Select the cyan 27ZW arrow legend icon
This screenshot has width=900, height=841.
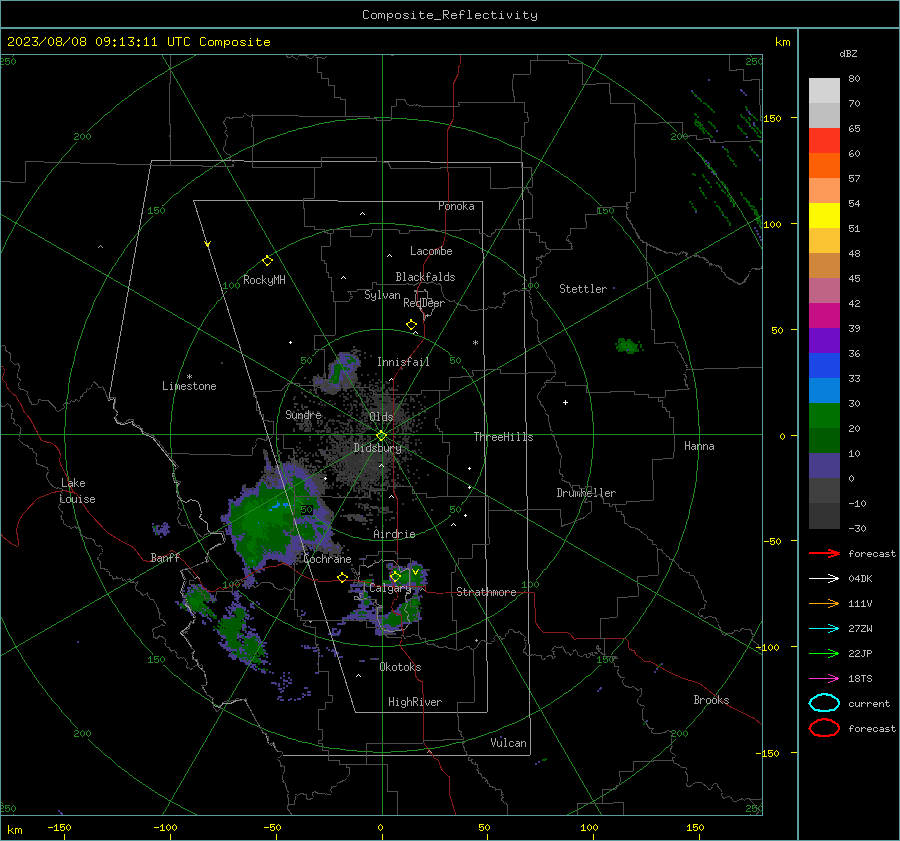point(824,629)
